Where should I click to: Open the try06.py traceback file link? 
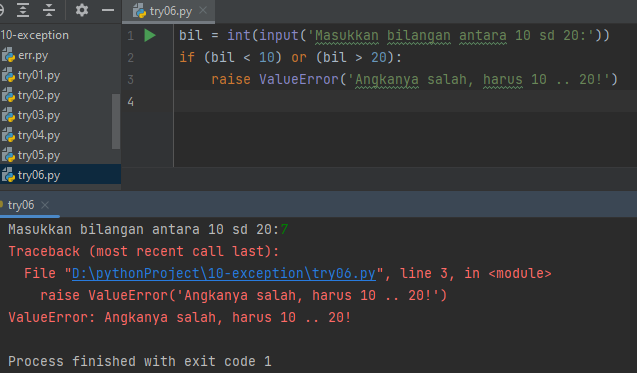[223, 273]
